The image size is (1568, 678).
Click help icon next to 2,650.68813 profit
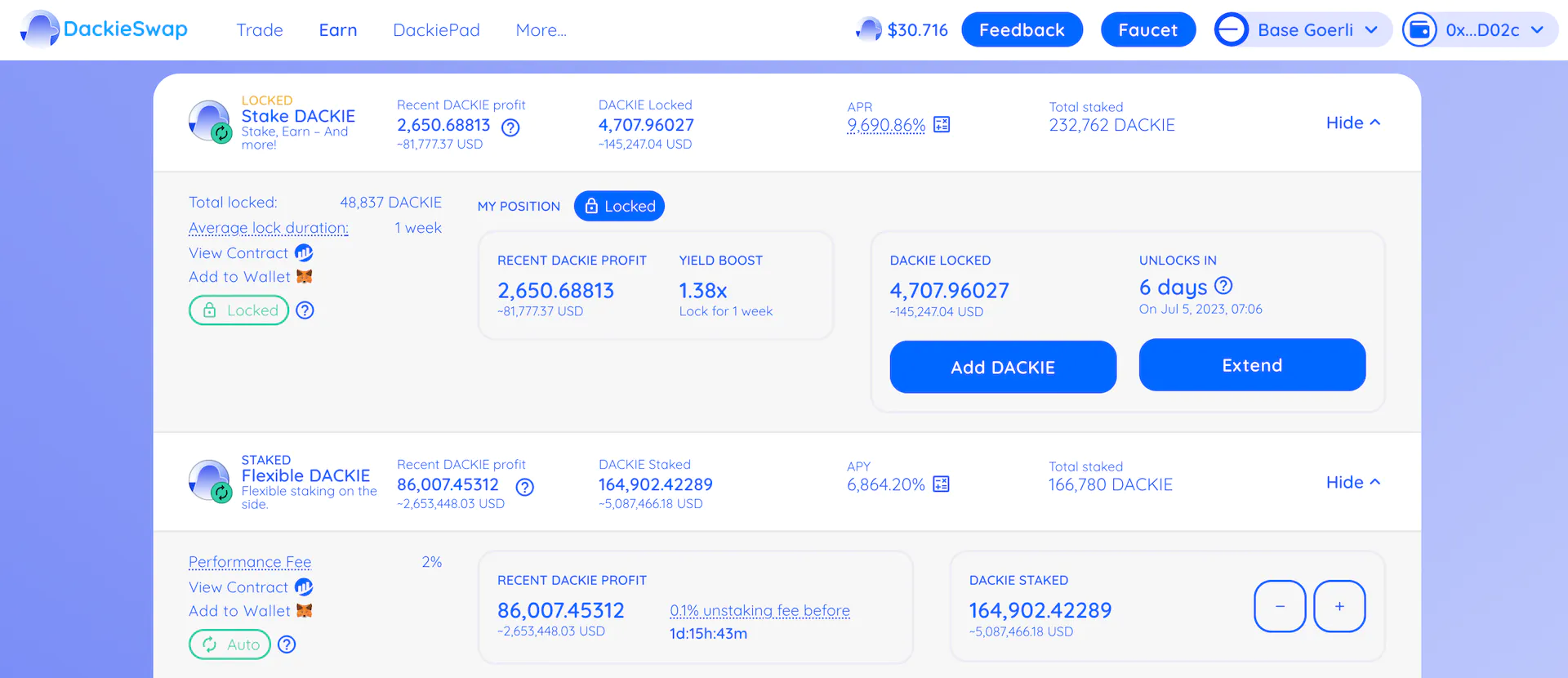pos(510,127)
